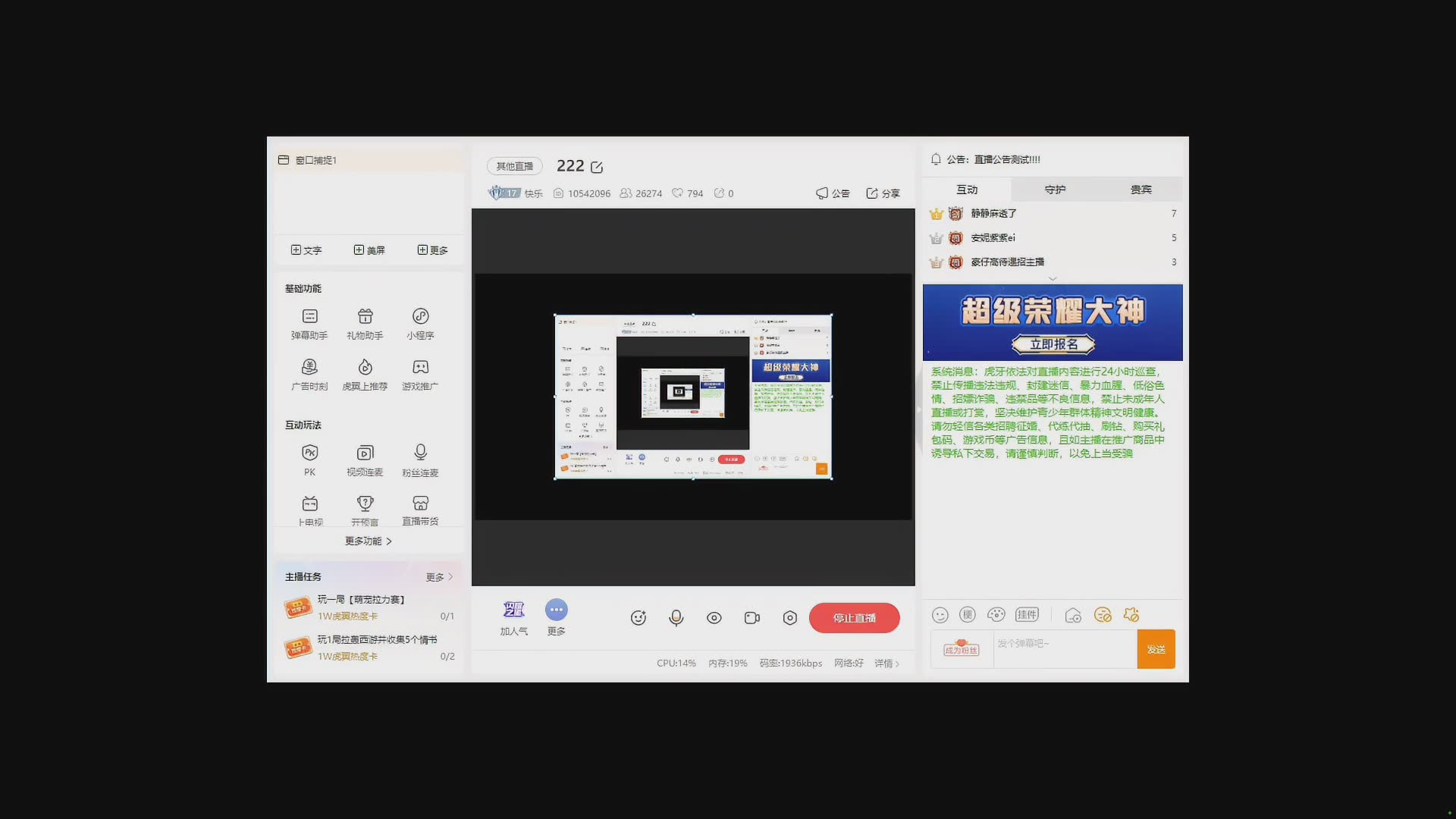The width and height of the screenshot is (1456, 819).
Task: Open the 礼物助手 gift assistant
Action: tap(365, 324)
